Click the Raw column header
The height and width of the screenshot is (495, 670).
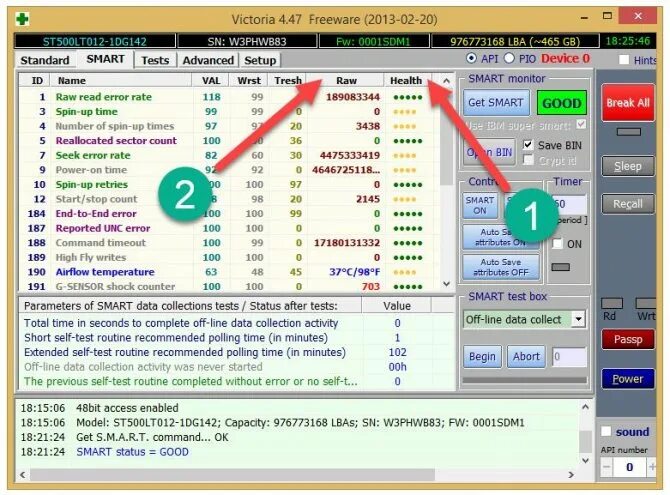(x=346, y=80)
